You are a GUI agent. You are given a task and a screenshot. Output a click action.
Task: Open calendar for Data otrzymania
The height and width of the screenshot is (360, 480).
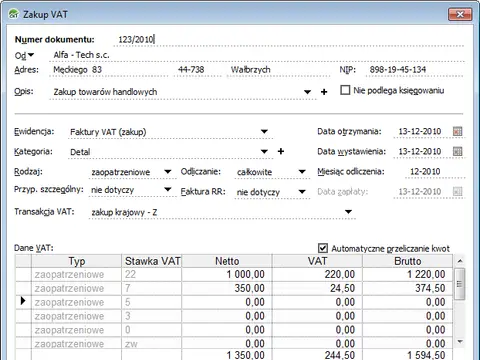click(x=458, y=131)
